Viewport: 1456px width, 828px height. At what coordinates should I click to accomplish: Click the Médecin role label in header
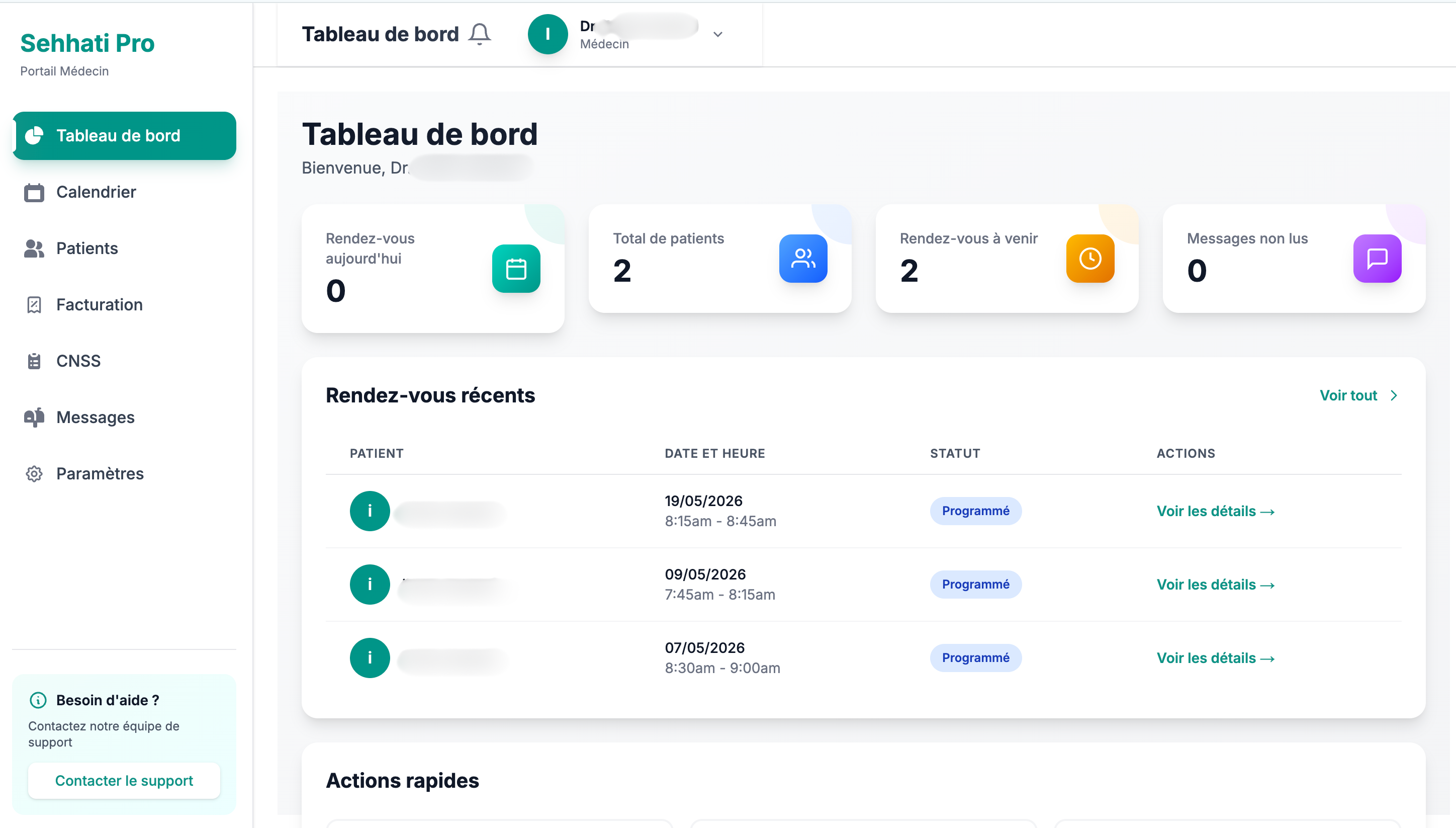click(x=604, y=44)
